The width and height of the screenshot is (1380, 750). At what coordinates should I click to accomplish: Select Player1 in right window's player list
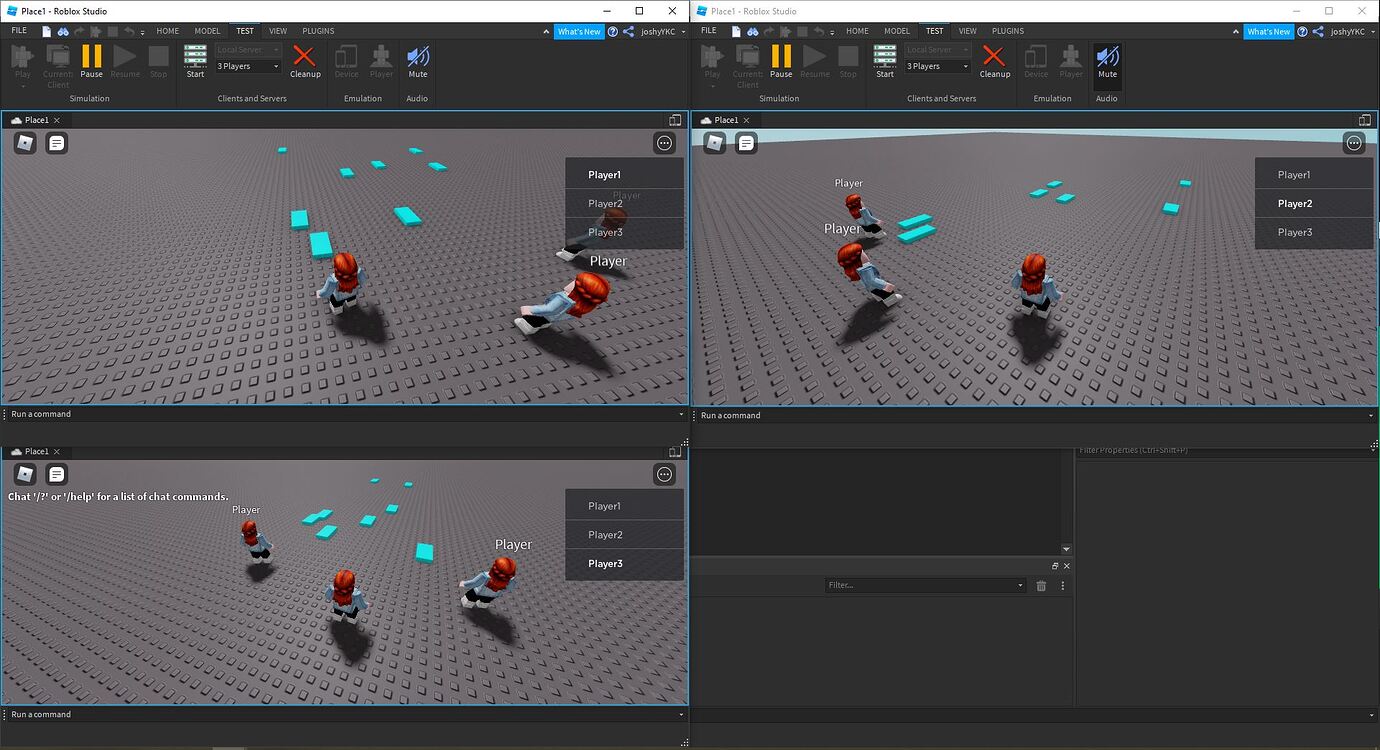1314,175
